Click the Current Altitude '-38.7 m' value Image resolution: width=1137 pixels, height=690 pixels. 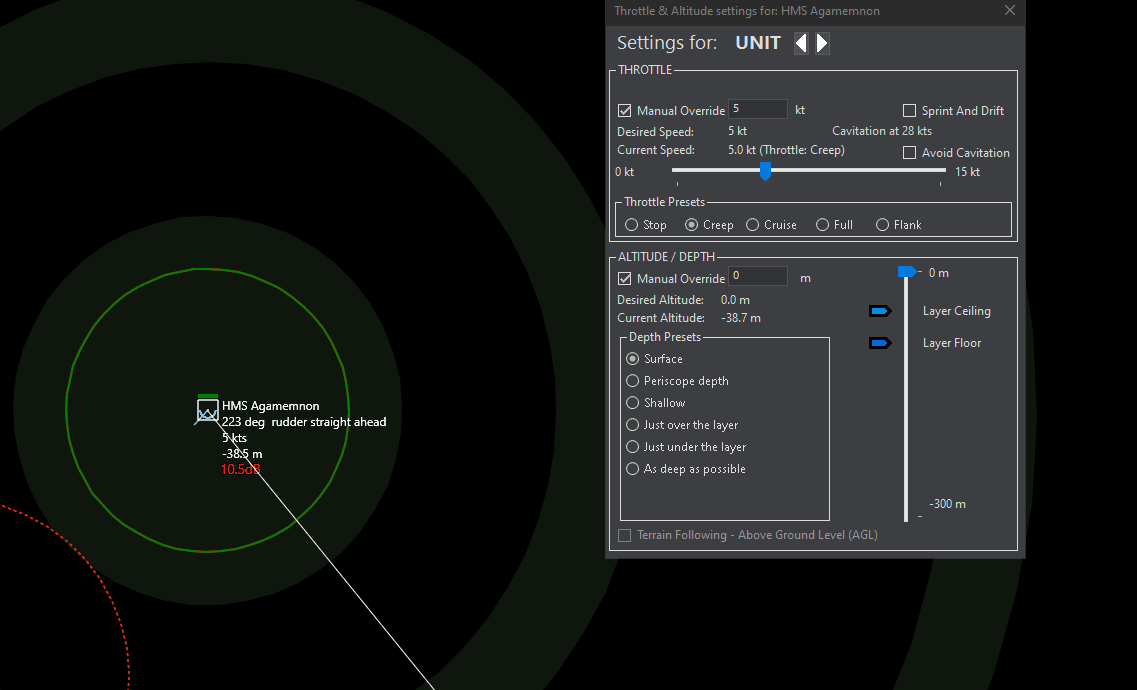click(741, 318)
